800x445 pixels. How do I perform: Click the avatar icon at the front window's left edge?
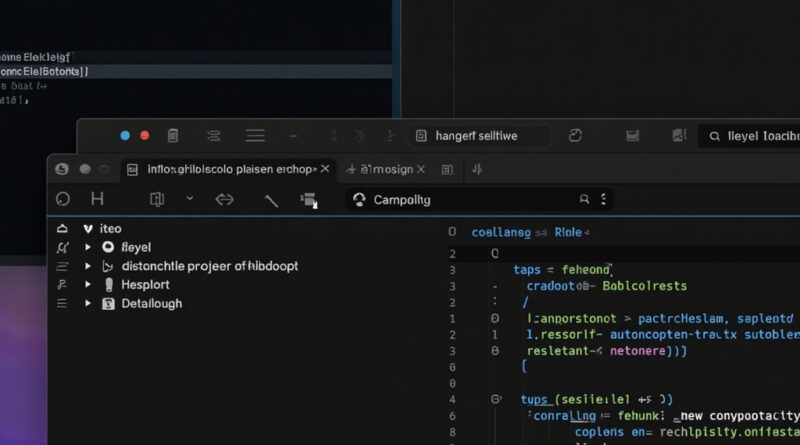click(62, 169)
